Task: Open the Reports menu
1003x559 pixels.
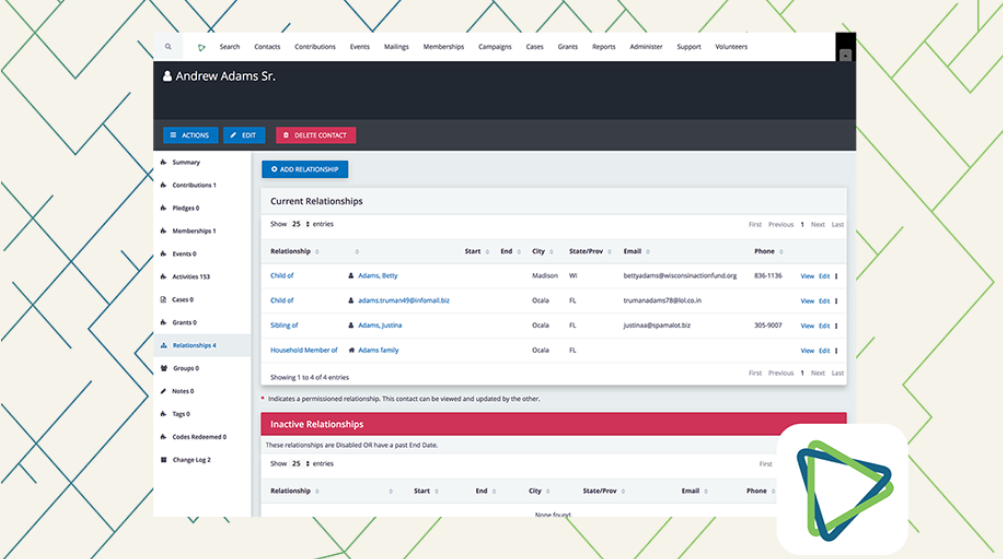Action: (x=603, y=47)
